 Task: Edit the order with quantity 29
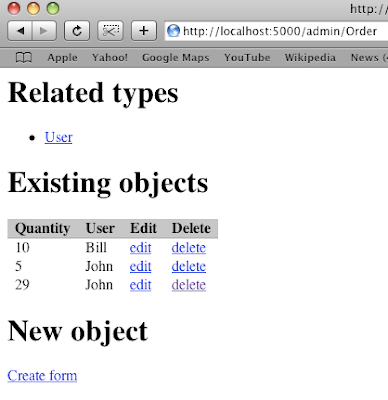click(140, 285)
